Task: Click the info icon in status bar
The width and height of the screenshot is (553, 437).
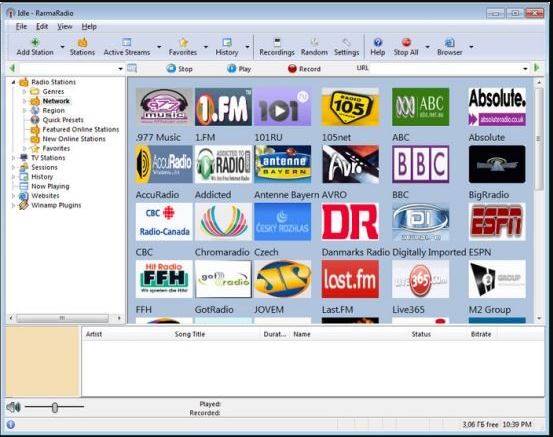Action: click(x=11, y=424)
